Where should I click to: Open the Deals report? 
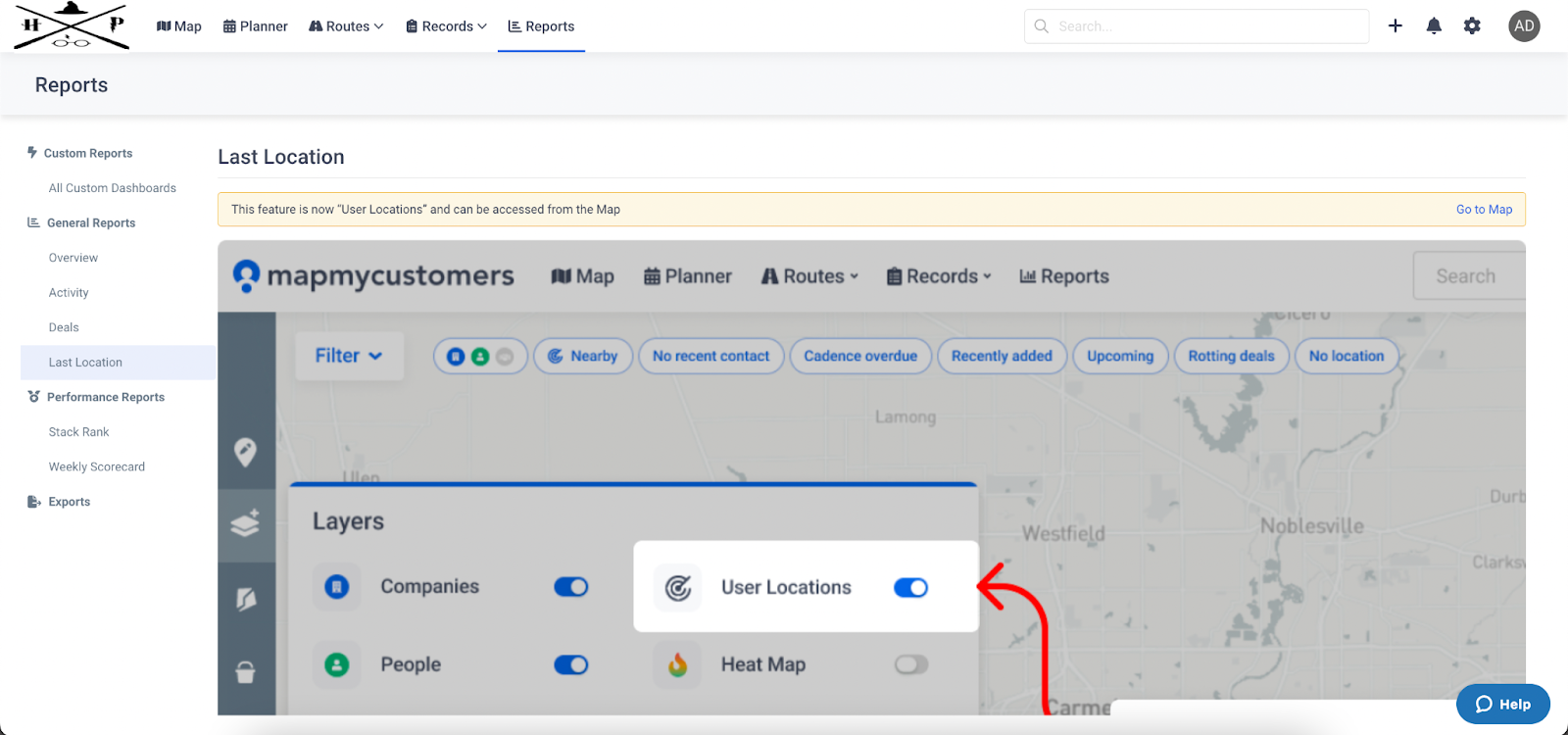click(x=64, y=327)
